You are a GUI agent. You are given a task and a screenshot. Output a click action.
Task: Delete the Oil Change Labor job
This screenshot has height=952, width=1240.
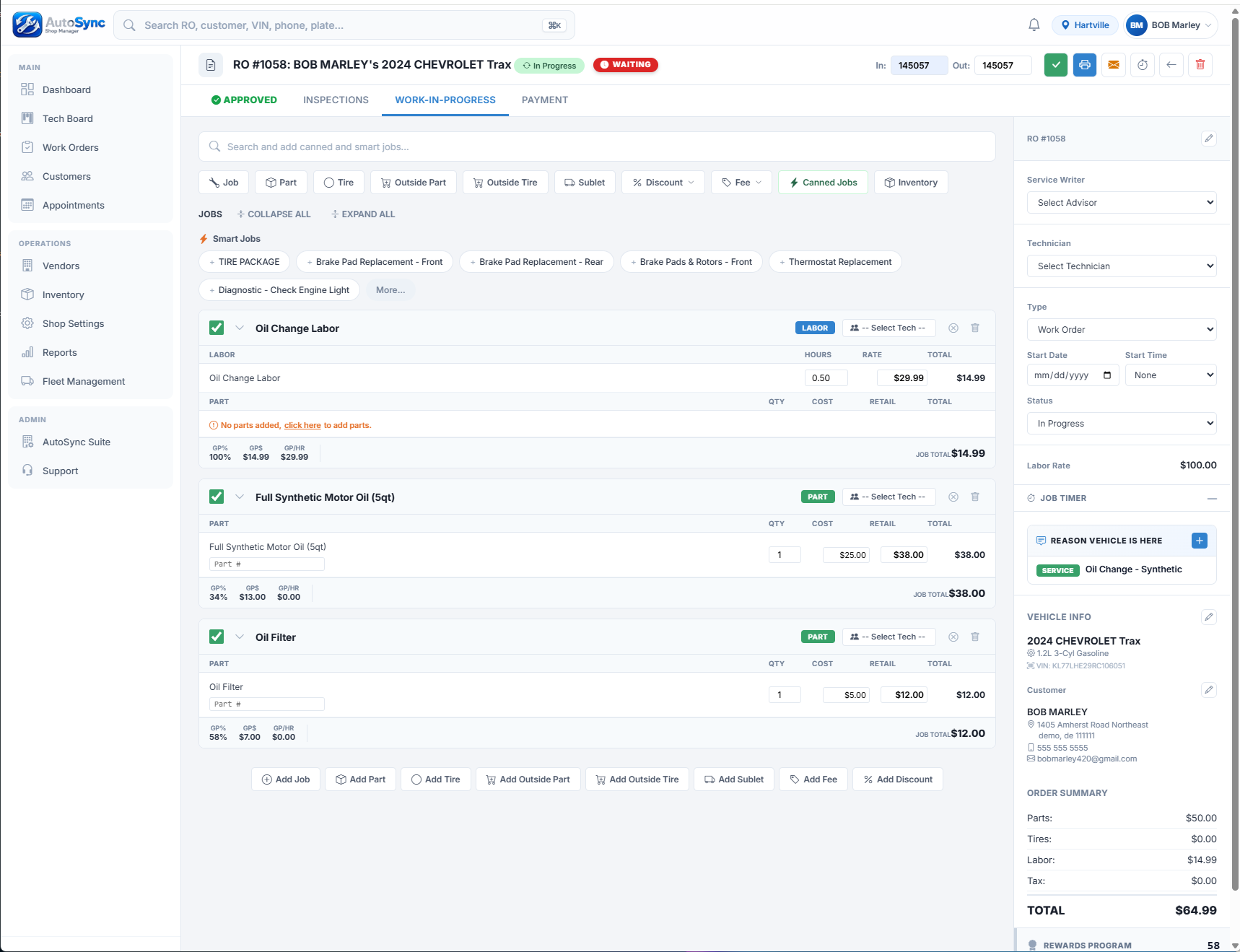click(975, 328)
